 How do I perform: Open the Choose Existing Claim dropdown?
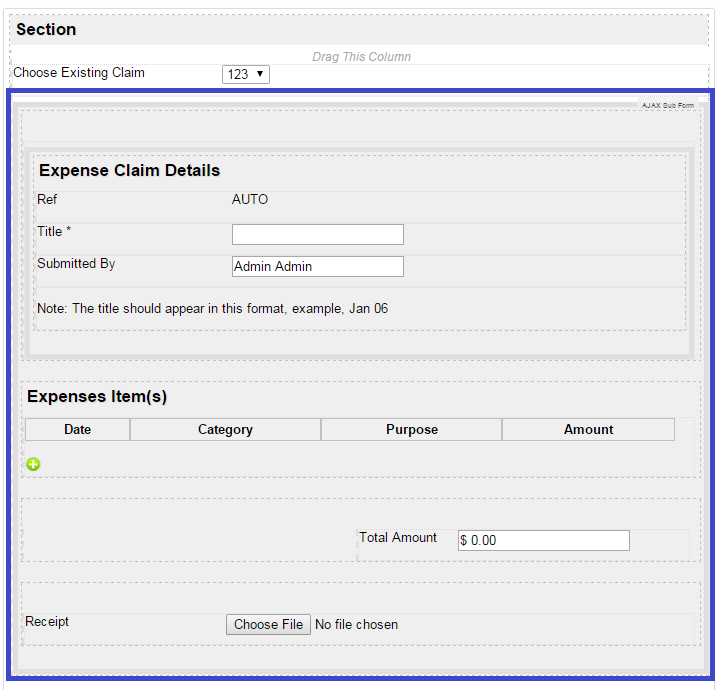[246, 74]
